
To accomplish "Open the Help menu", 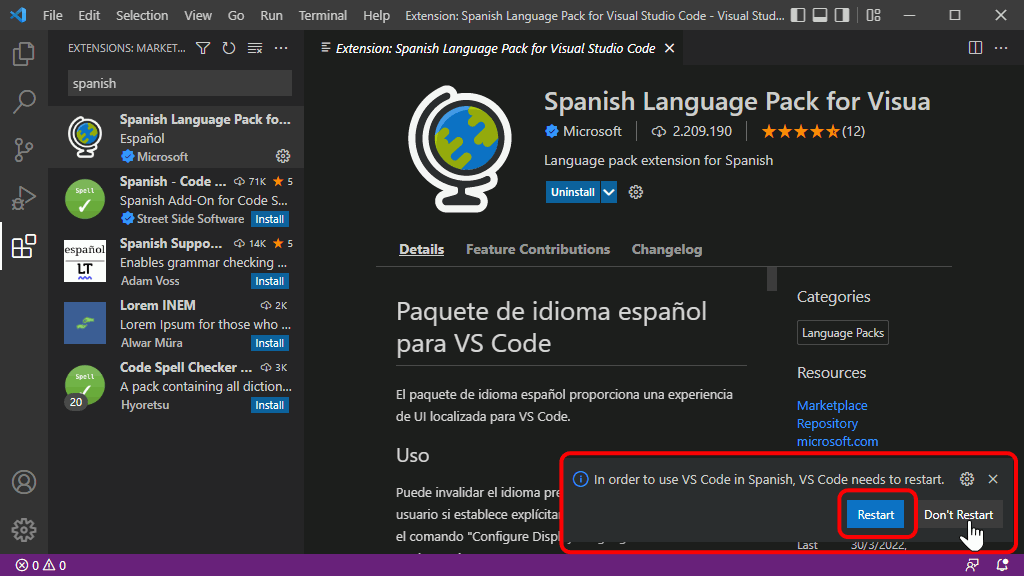I will 376,15.
